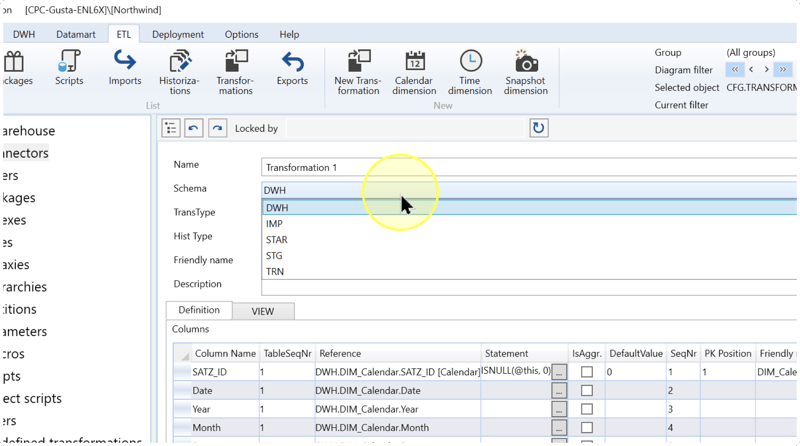800x446 pixels.
Task: Select the Hierarchies tree item
Action: tap(24, 287)
